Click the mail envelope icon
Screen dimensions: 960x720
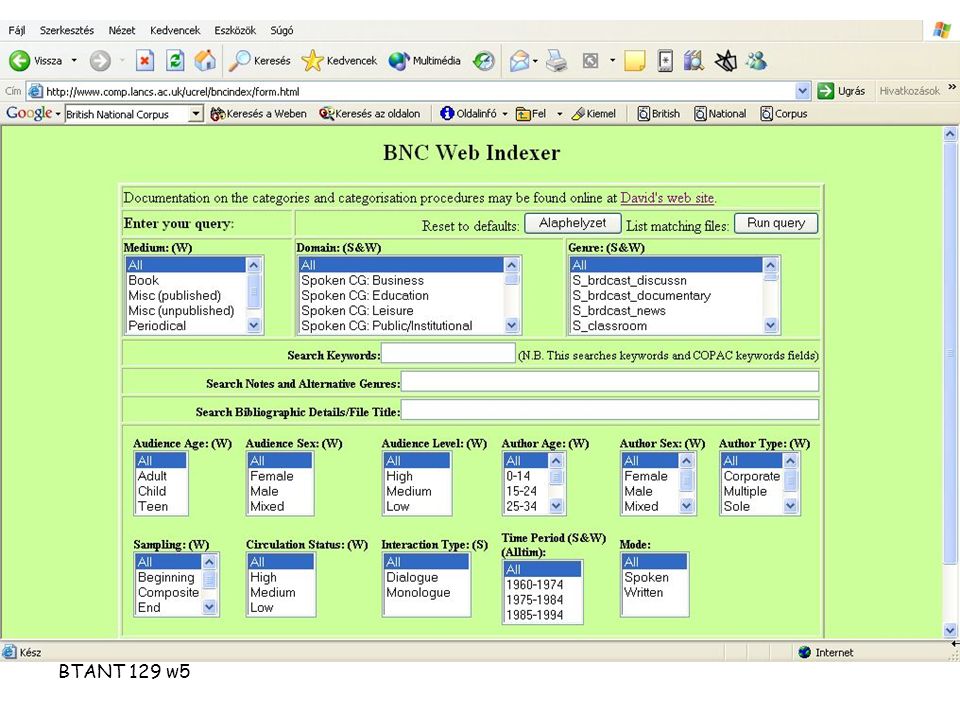(519, 61)
